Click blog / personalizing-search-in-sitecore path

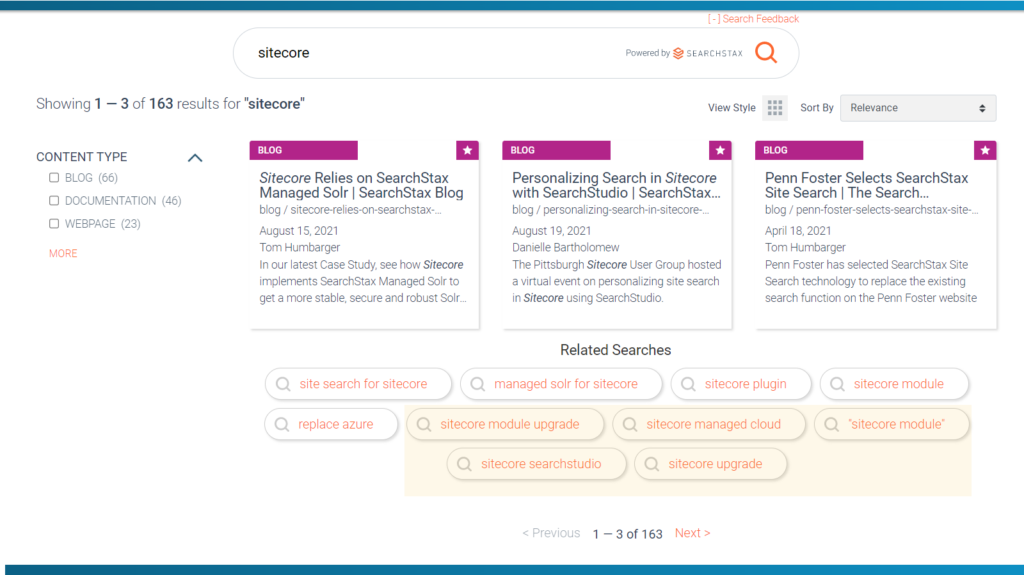[611, 210]
